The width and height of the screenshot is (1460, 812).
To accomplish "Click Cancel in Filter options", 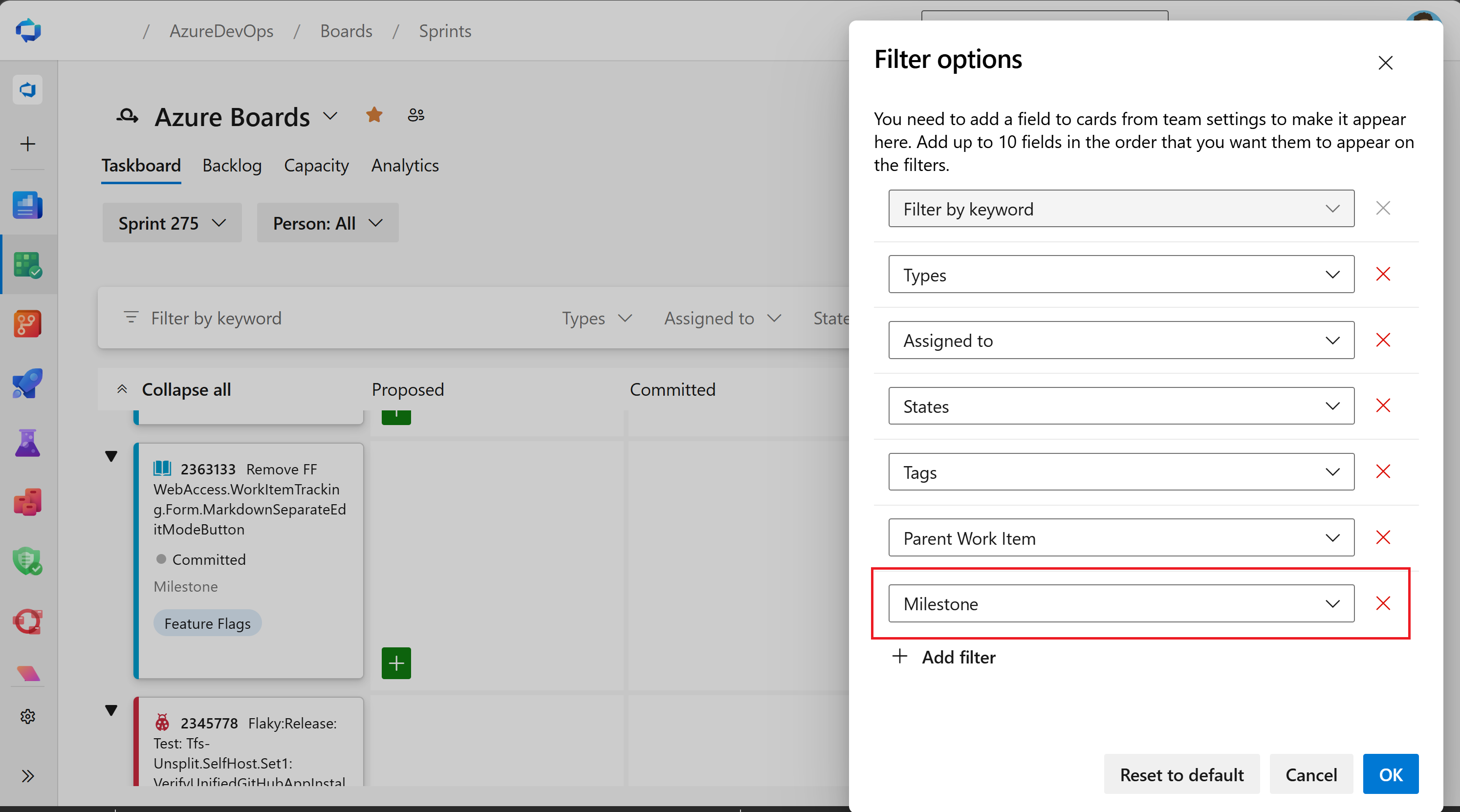I will [x=1310, y=774].
